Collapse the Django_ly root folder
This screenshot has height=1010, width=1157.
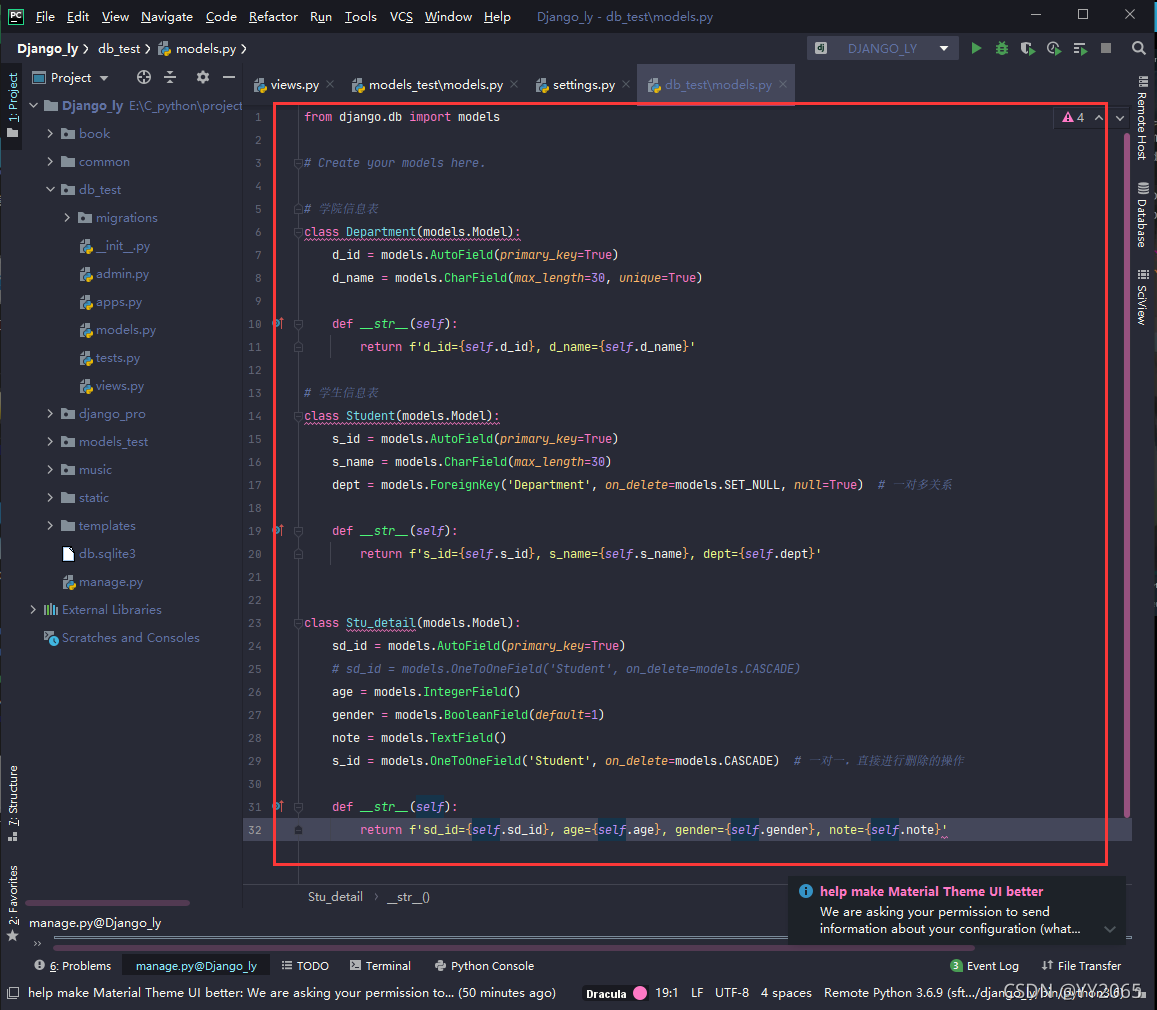pos(34,106)
